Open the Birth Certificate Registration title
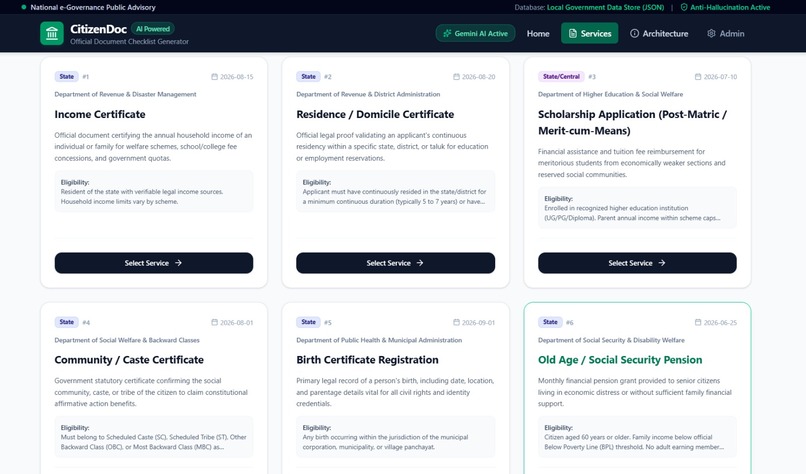This screenshot has height=474, width=806. [x=368, y=360]
